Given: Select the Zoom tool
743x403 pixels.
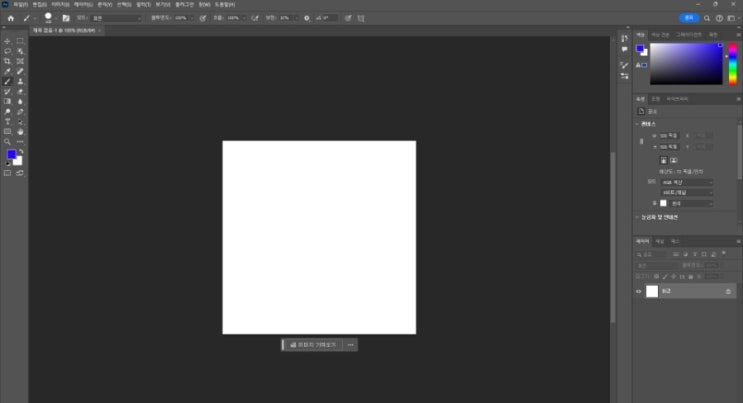Looking at the screenshot, I should point(7,142).
